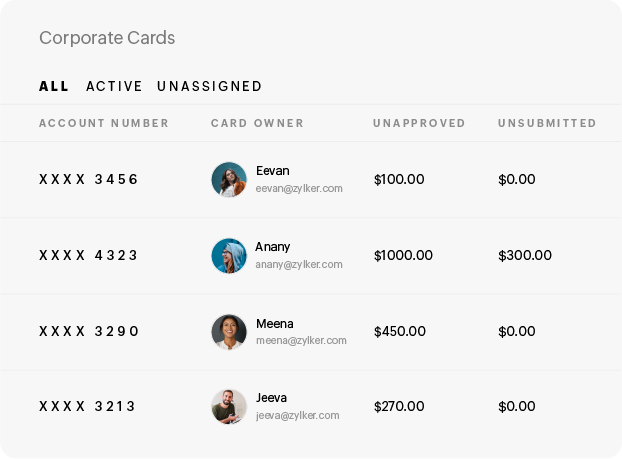Click Anany's $1000.00 unapproved amount
Screen dimensions: 622x459
[x=403, y=256]
